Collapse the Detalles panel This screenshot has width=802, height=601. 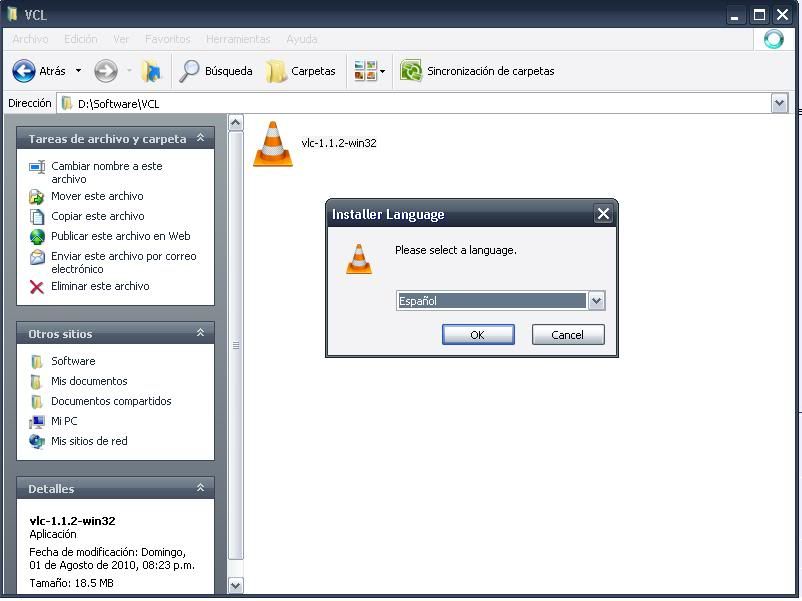[200, 488]
